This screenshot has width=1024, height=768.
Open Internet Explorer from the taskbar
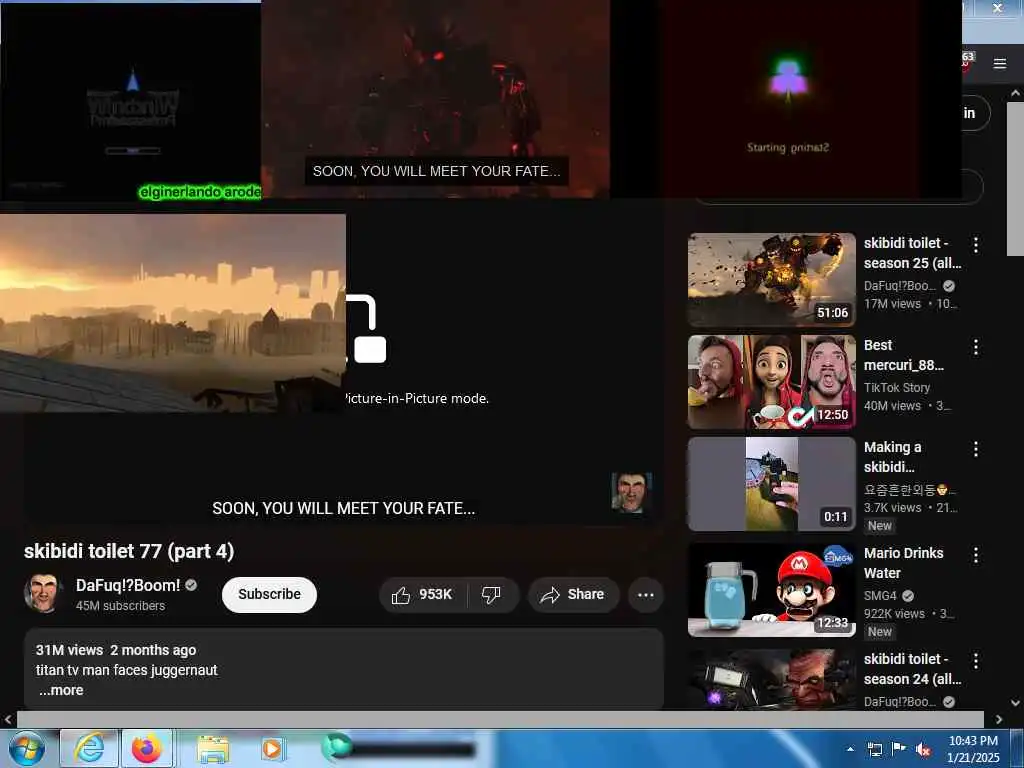[89, 748]
